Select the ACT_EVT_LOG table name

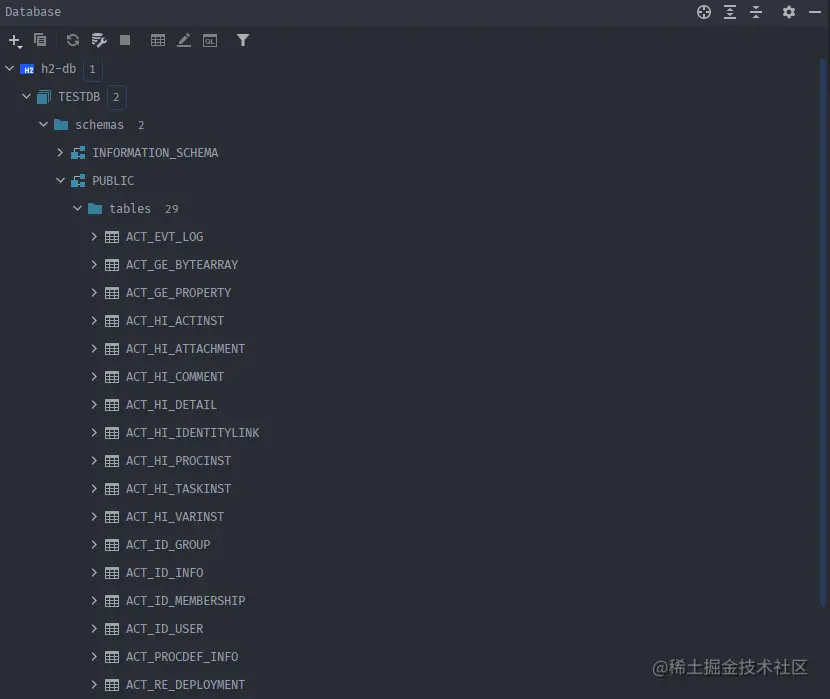coord(165,237)
